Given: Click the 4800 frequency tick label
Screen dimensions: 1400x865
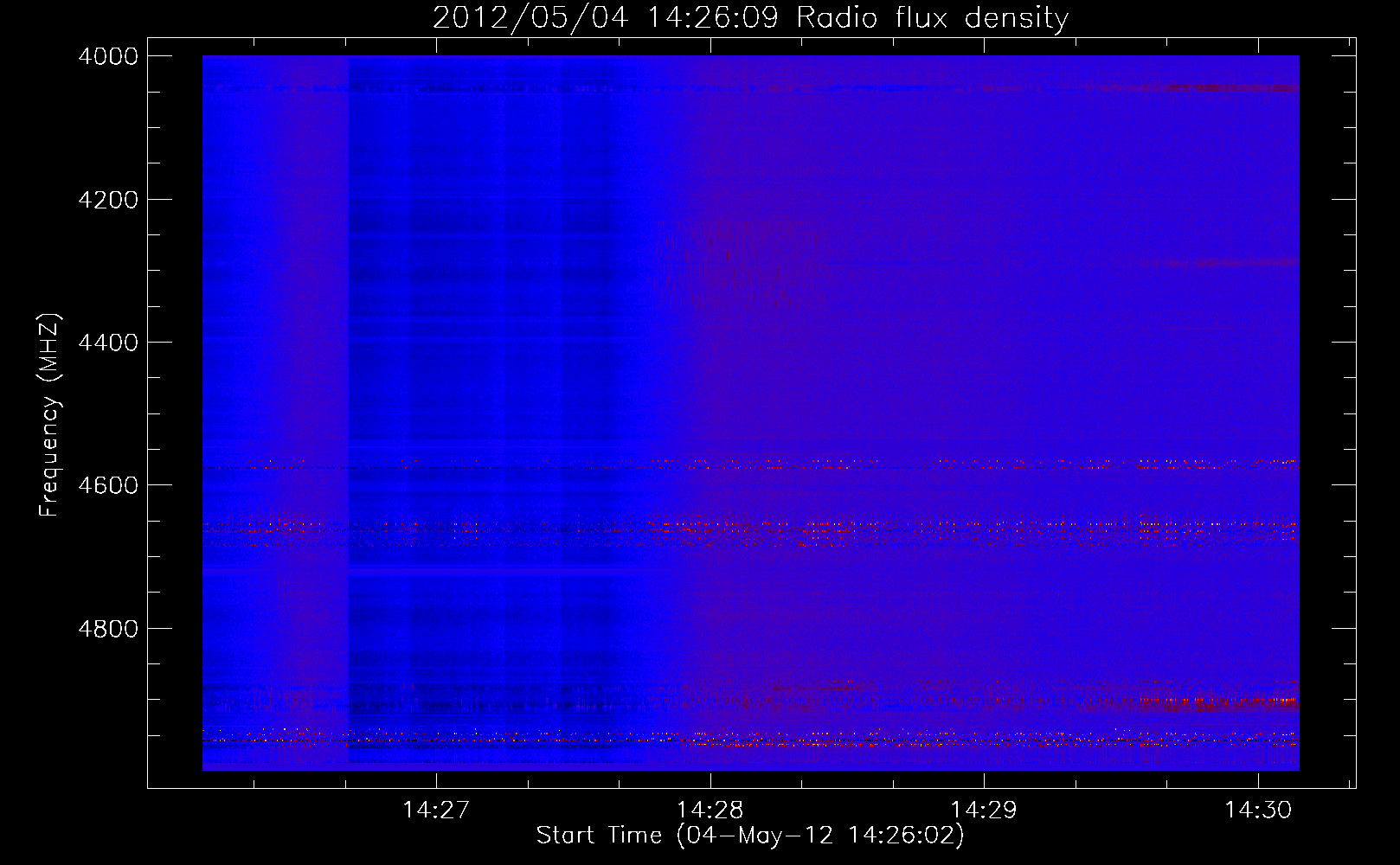Looking at the screenshot, I should coord(108,628).
